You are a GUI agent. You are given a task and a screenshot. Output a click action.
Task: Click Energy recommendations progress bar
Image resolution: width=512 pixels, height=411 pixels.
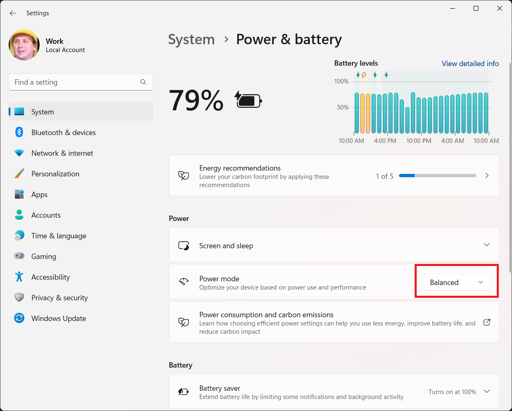tap(437, 175)
